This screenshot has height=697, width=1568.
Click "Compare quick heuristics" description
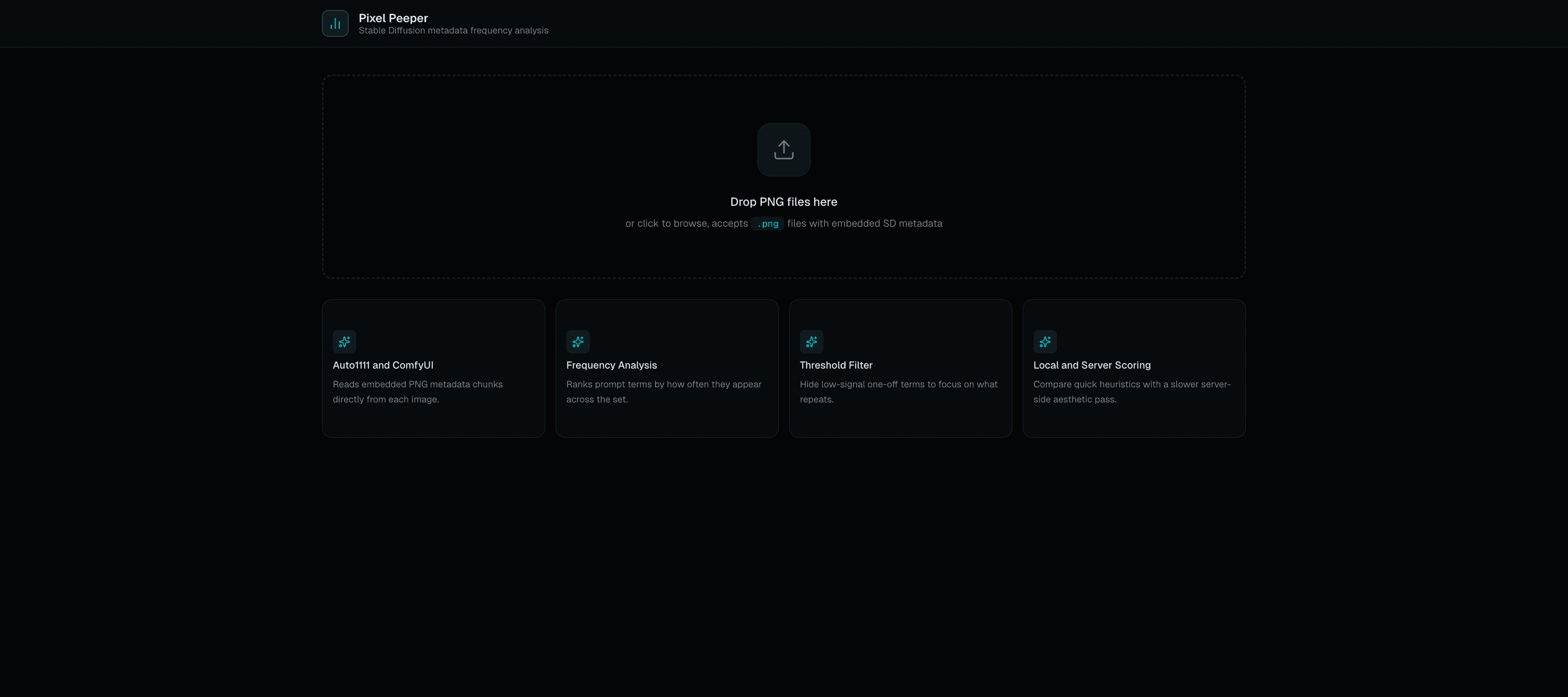1131,392
